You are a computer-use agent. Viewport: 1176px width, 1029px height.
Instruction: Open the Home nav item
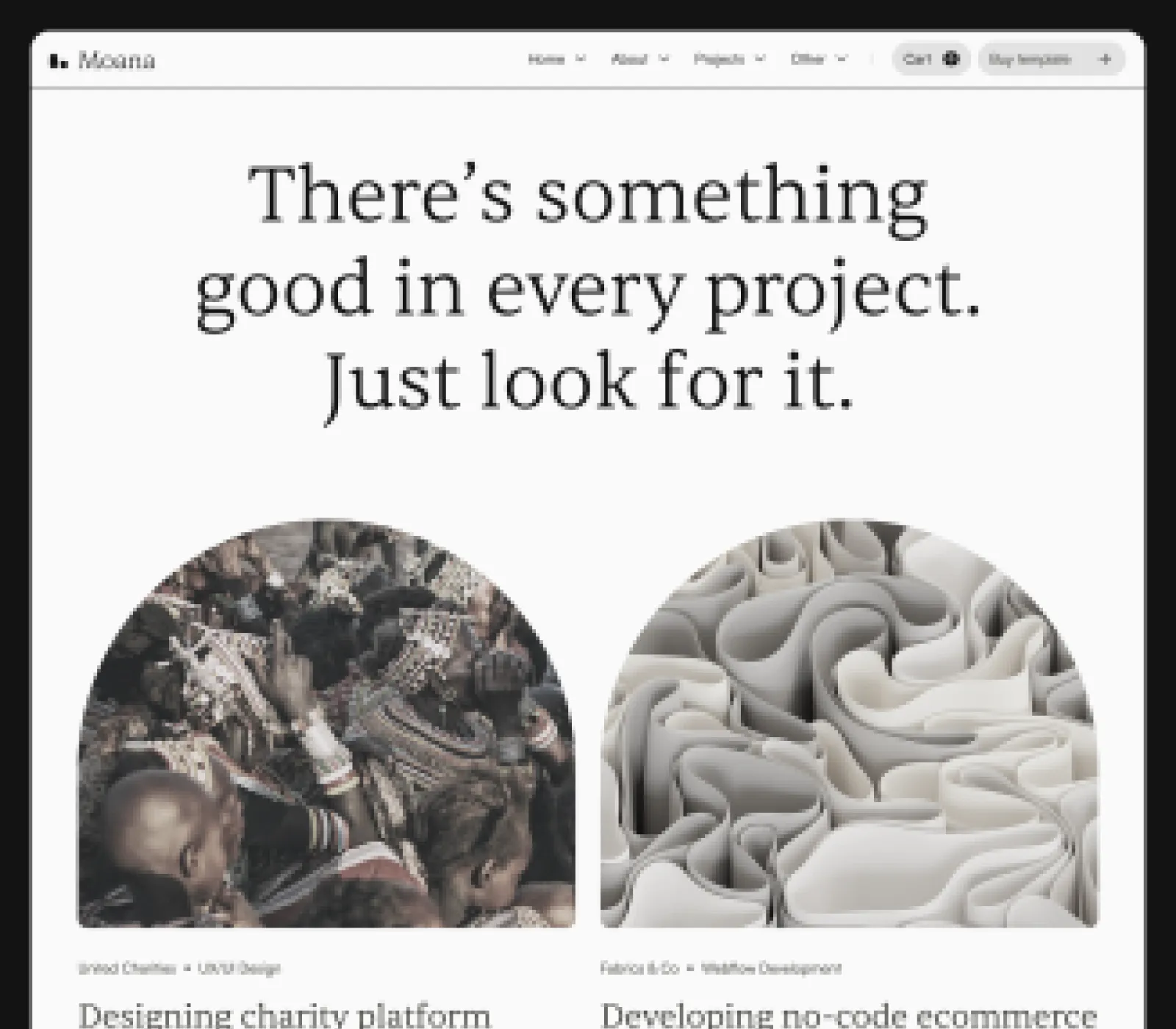coord(547,60)
